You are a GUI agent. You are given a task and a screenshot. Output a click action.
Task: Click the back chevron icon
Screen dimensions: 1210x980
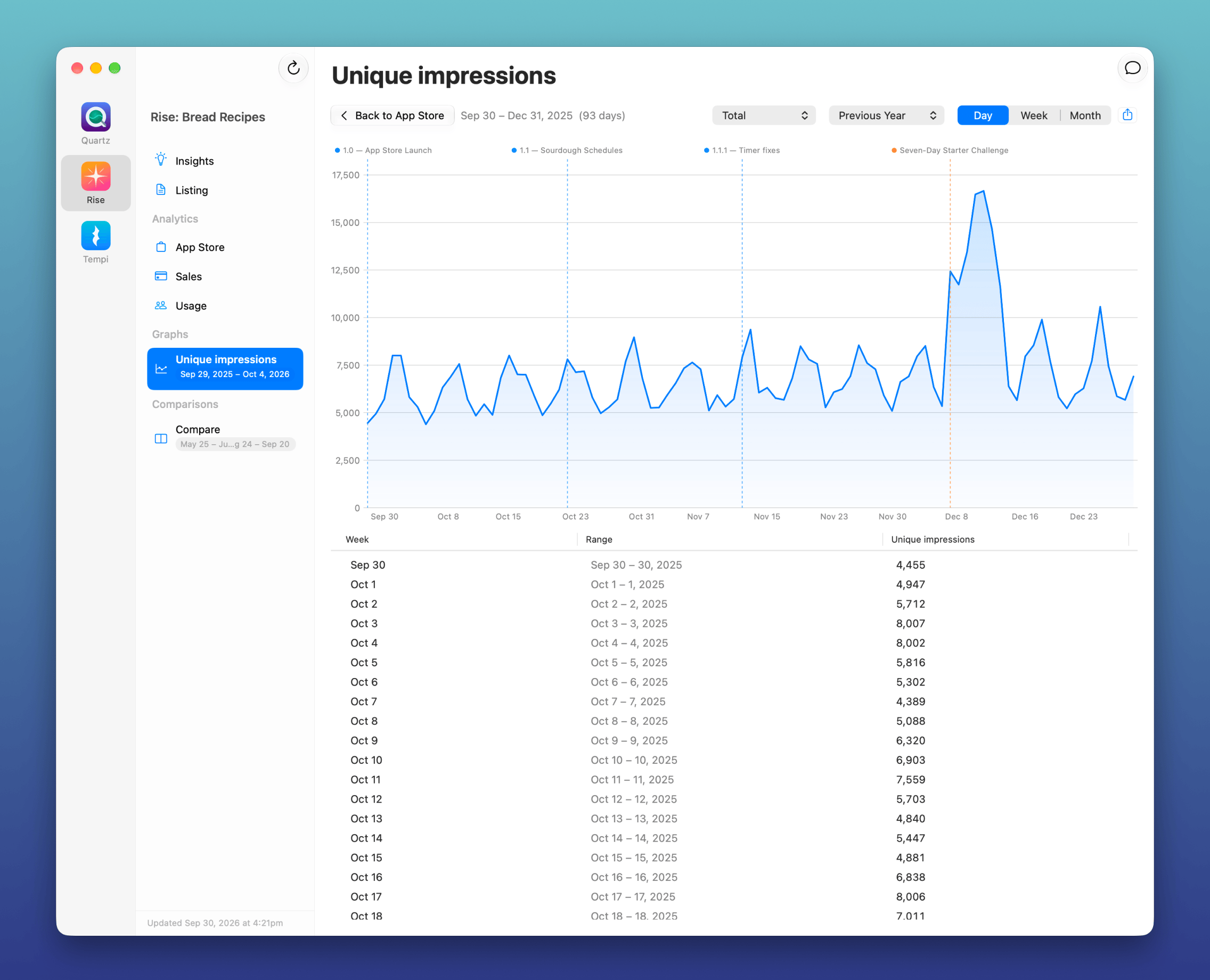[344, 115]
